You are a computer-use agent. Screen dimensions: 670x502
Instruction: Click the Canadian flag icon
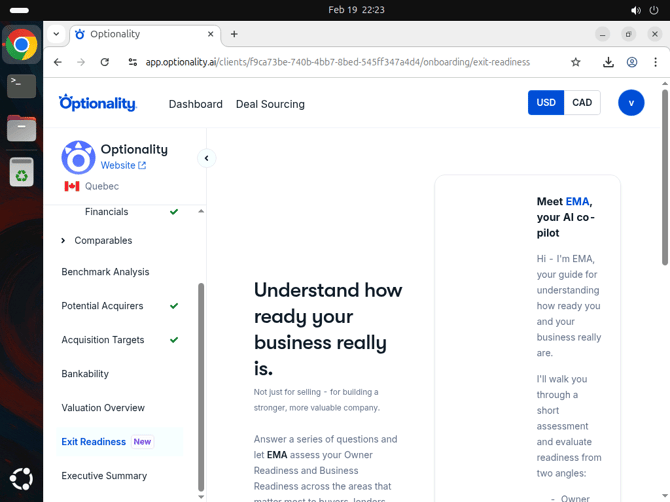click(72, 186)
